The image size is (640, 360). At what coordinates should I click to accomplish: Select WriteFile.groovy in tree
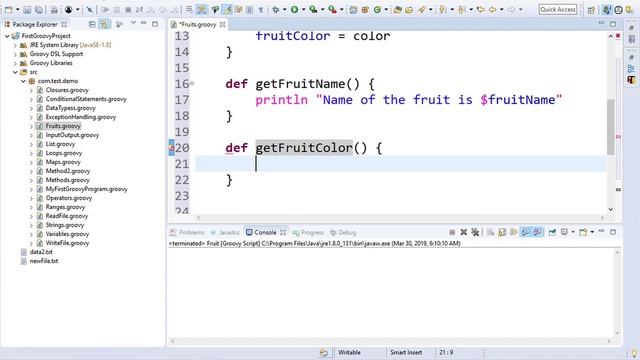point(67,243)
